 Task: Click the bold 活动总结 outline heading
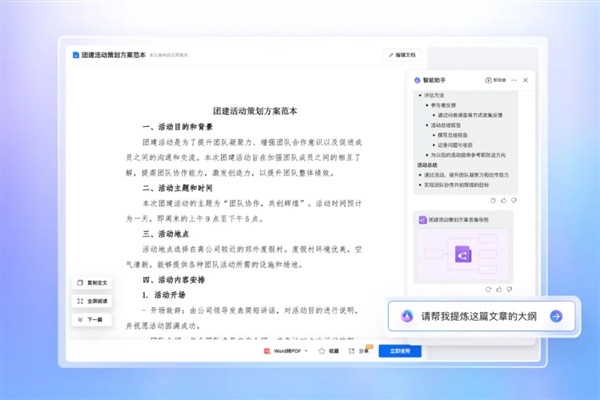tap(427, 165)
